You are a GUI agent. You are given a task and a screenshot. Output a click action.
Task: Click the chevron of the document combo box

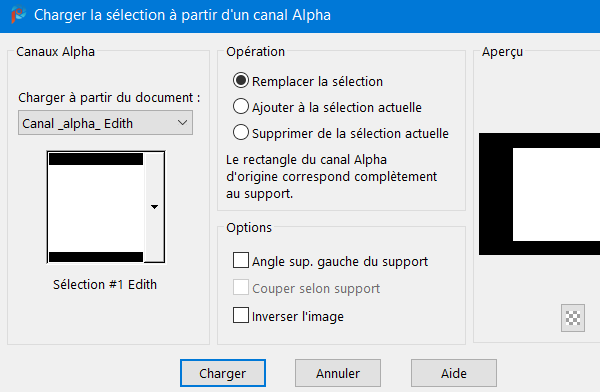(183, 123)
